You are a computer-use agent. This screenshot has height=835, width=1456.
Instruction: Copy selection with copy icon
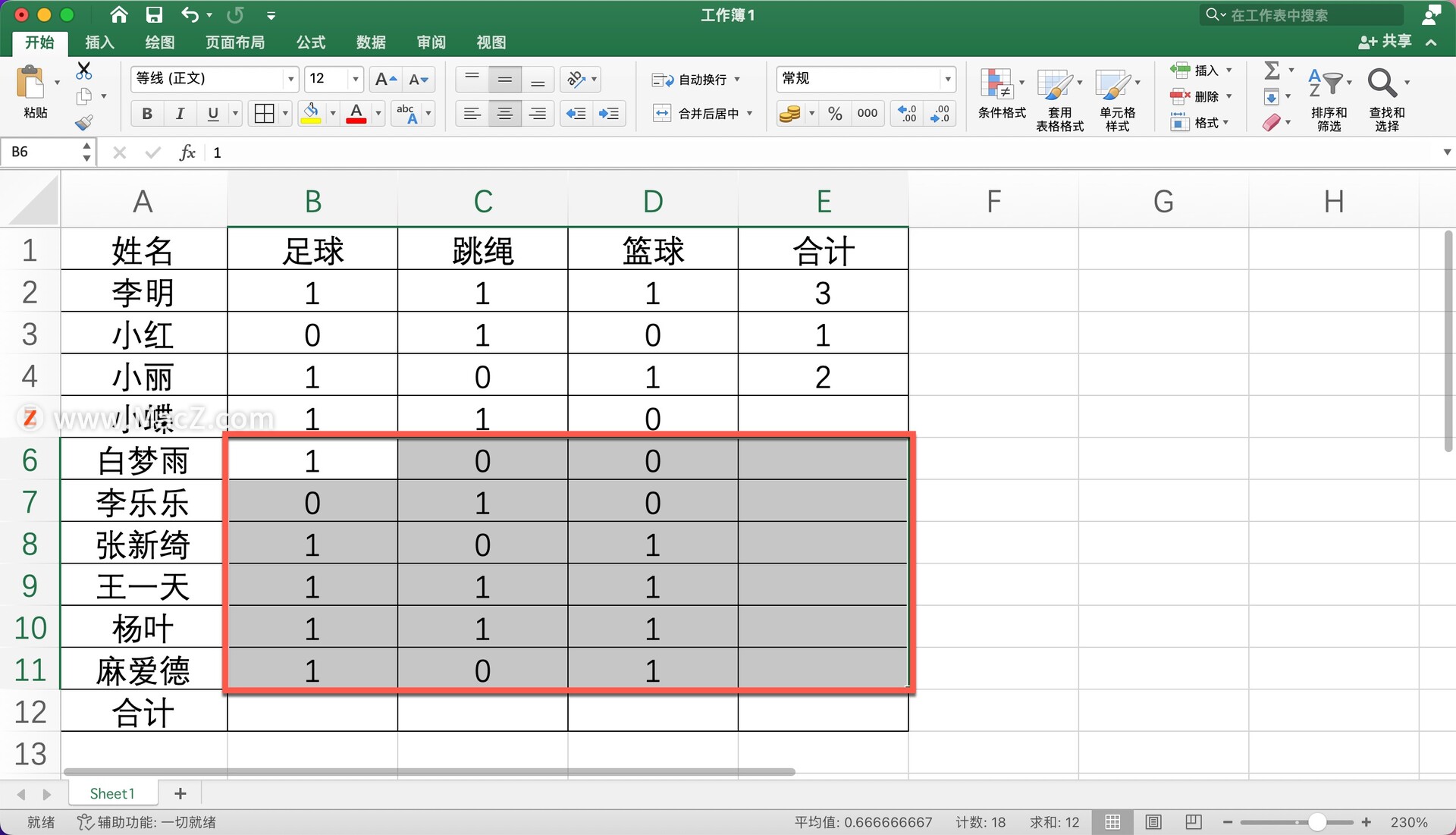click(84, 96)
